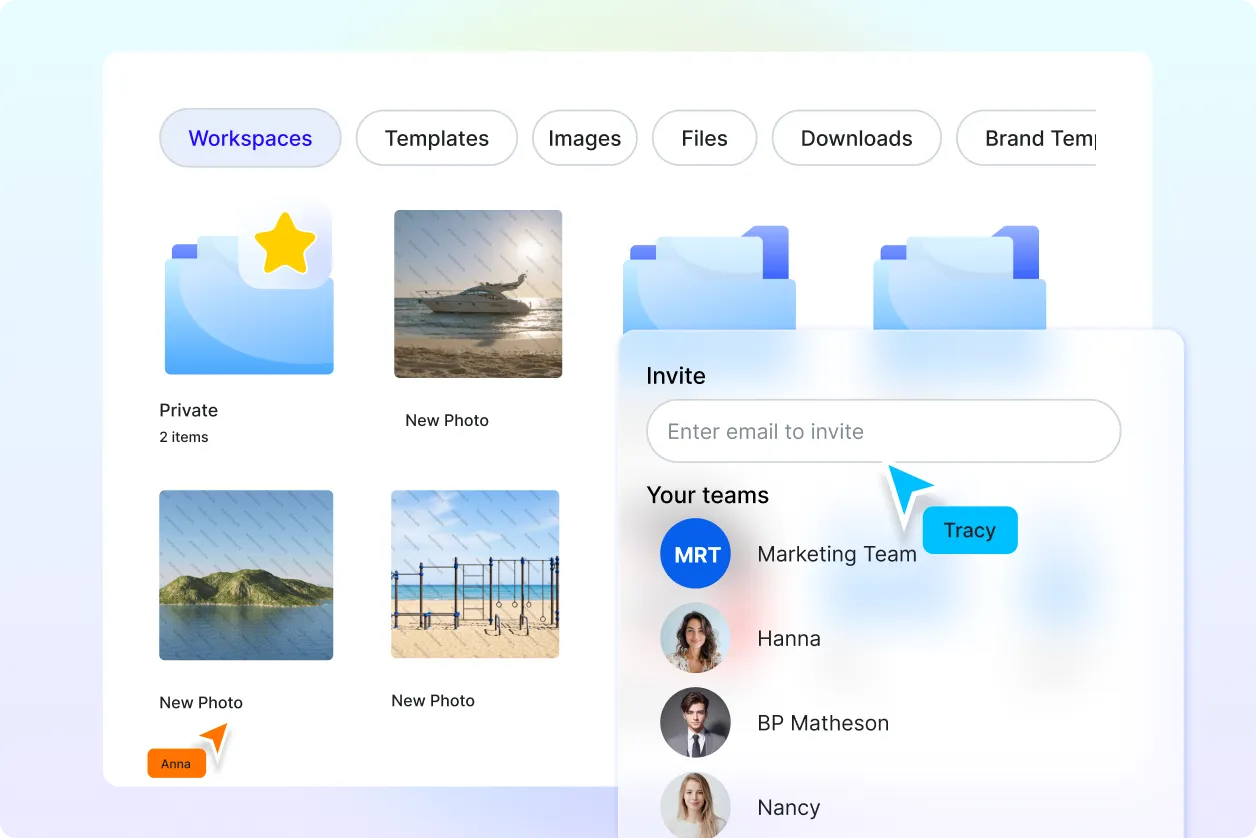Select Hanna from Your teams list
The height and width of the screenshot is (838, 1256).
click(789, 638)
